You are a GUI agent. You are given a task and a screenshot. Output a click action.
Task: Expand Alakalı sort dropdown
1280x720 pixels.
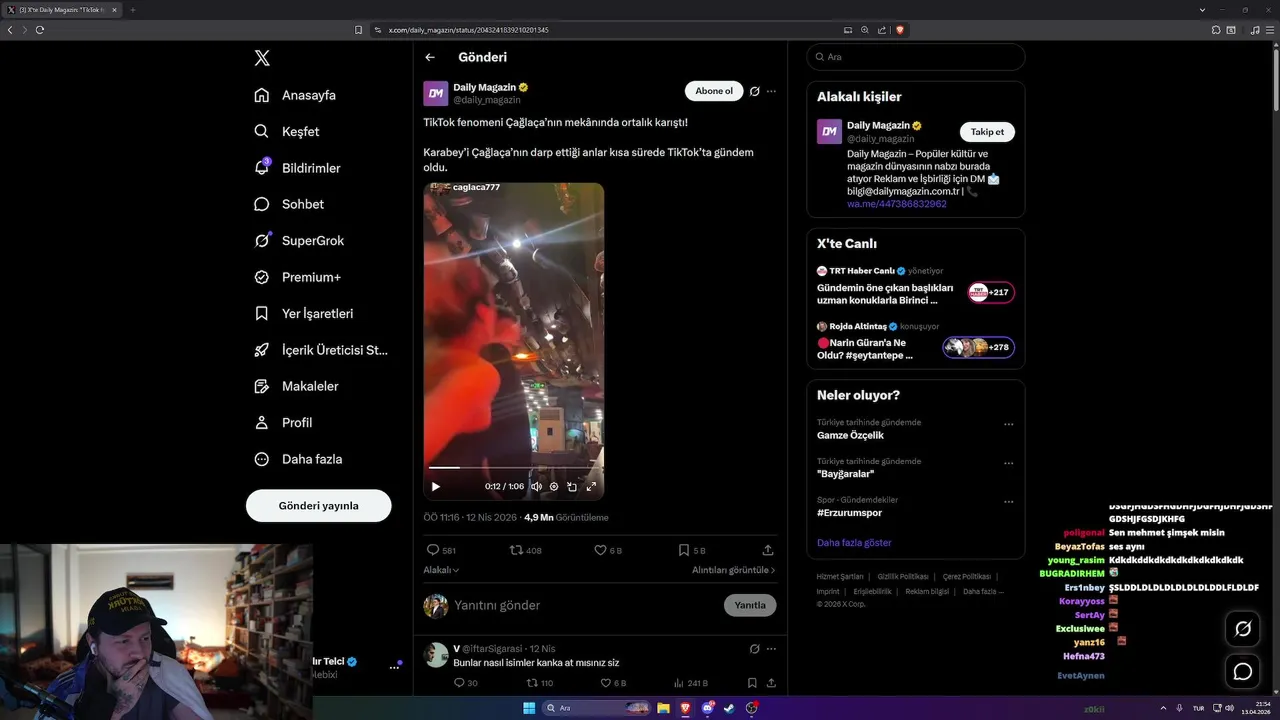coord(441,570)
